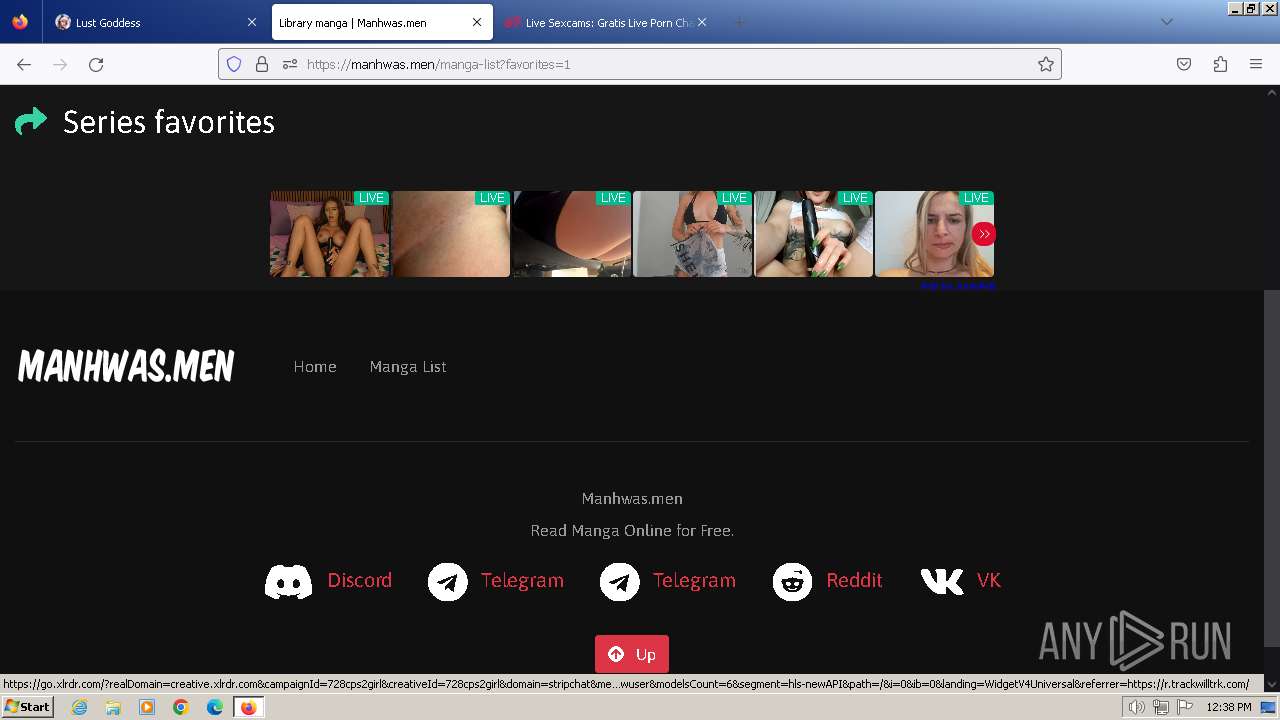Click the Discord logo icon

(x=288, y=581)
